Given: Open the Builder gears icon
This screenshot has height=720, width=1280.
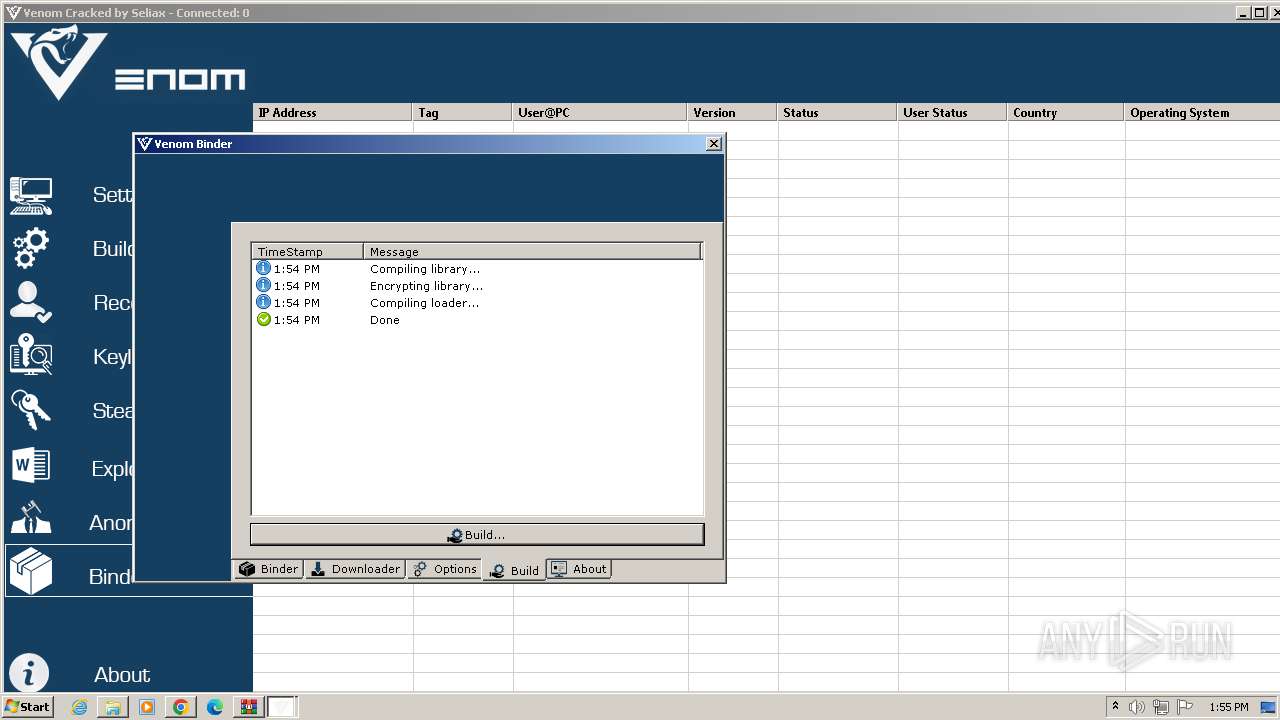Looking at the screenshot, I should 31,248.
